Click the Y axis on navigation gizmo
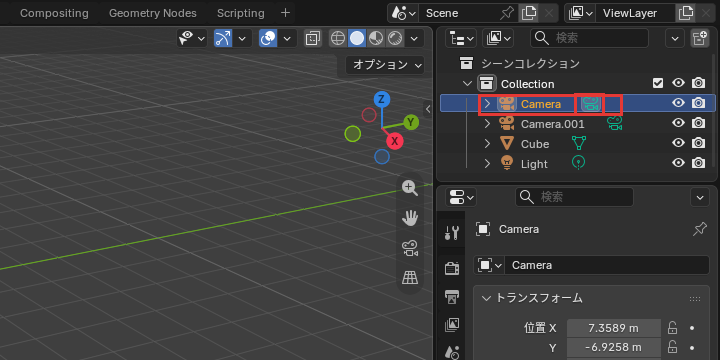Screen dimensions: 720x360 [411, 122]
